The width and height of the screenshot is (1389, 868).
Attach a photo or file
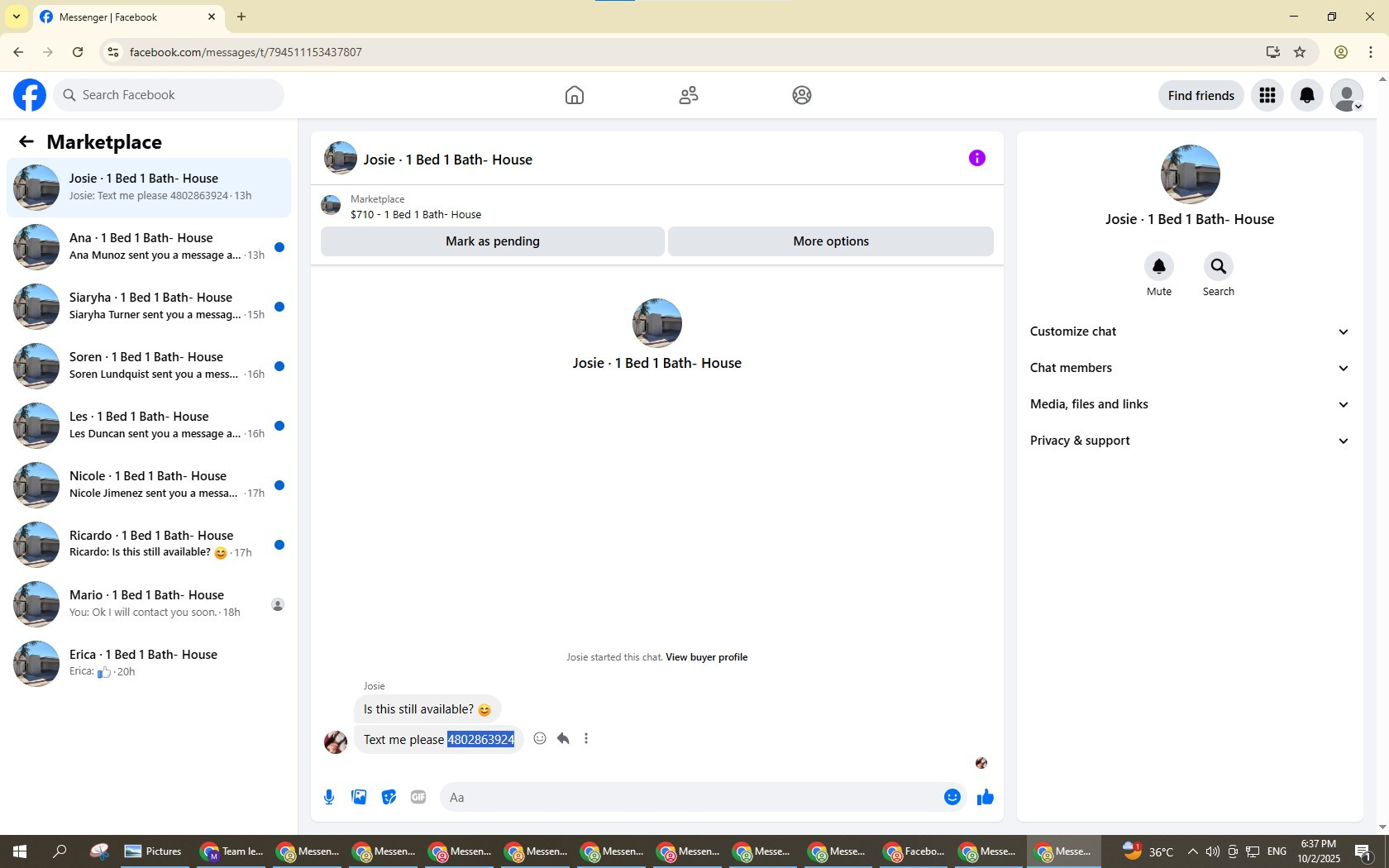[359, 797]
